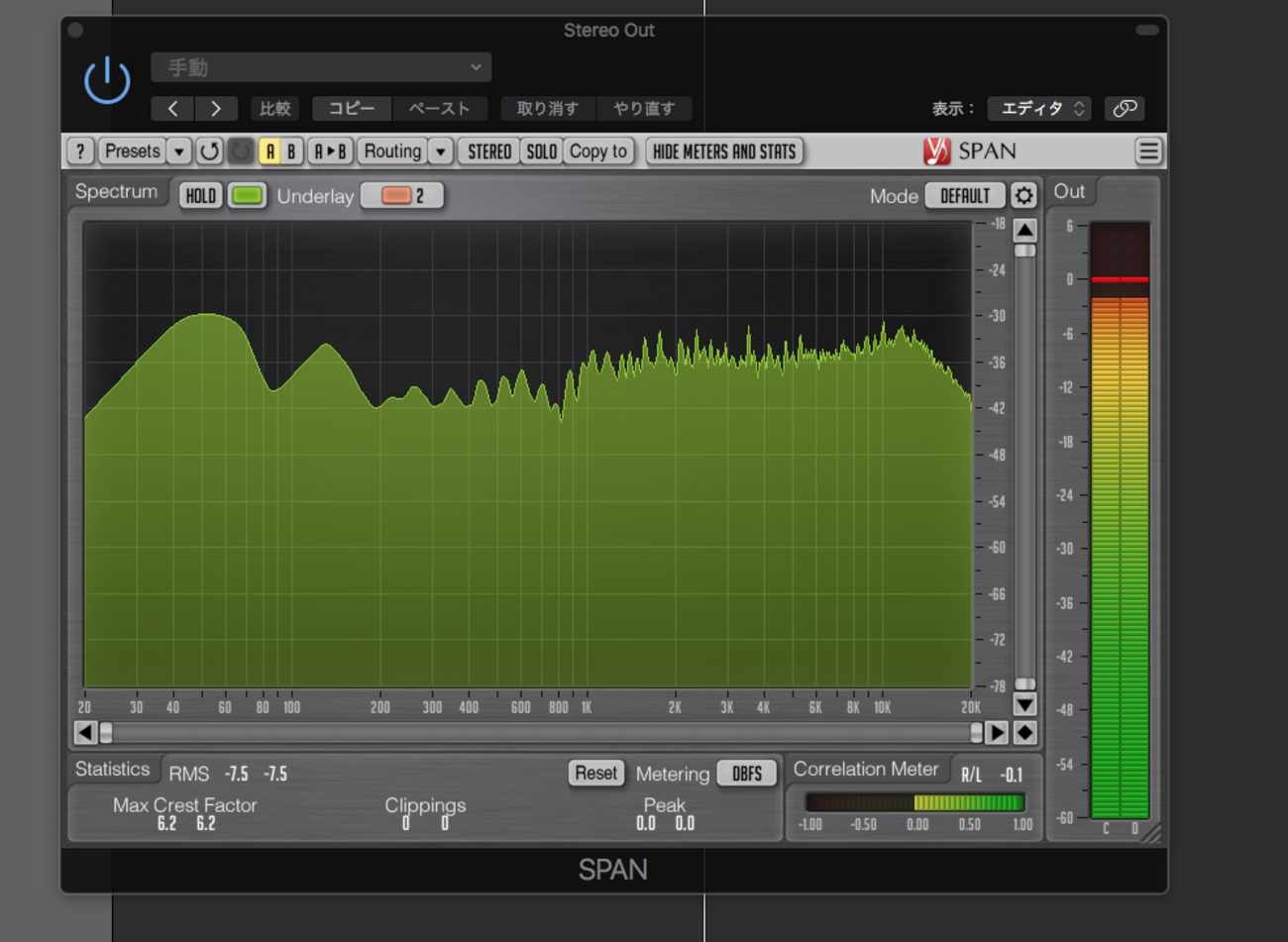Click the undo circular arrow icon
Viewport: 1288px width, 942px height.
(209, 152)
